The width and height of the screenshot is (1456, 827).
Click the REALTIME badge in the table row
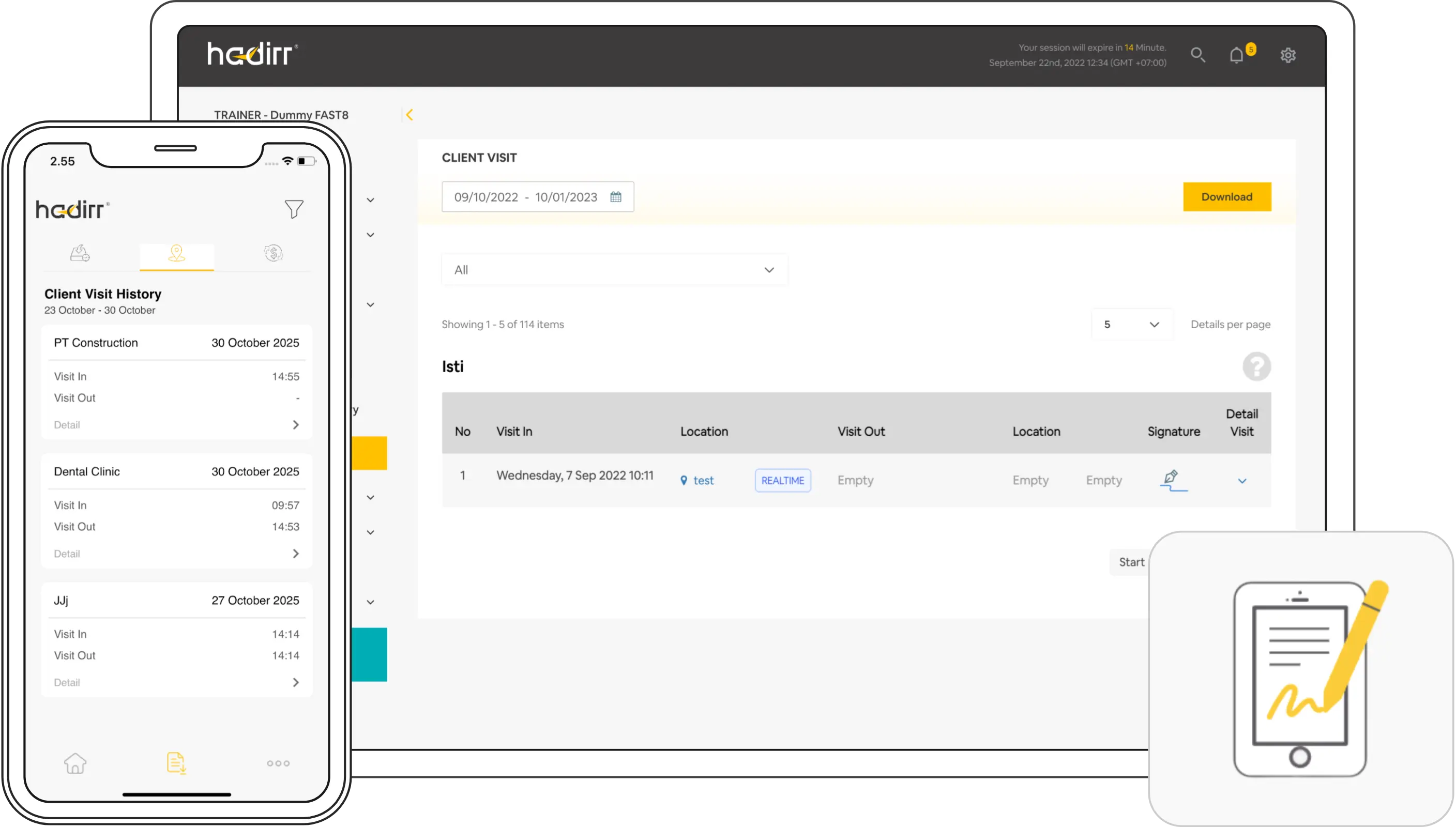pos(782,481)
